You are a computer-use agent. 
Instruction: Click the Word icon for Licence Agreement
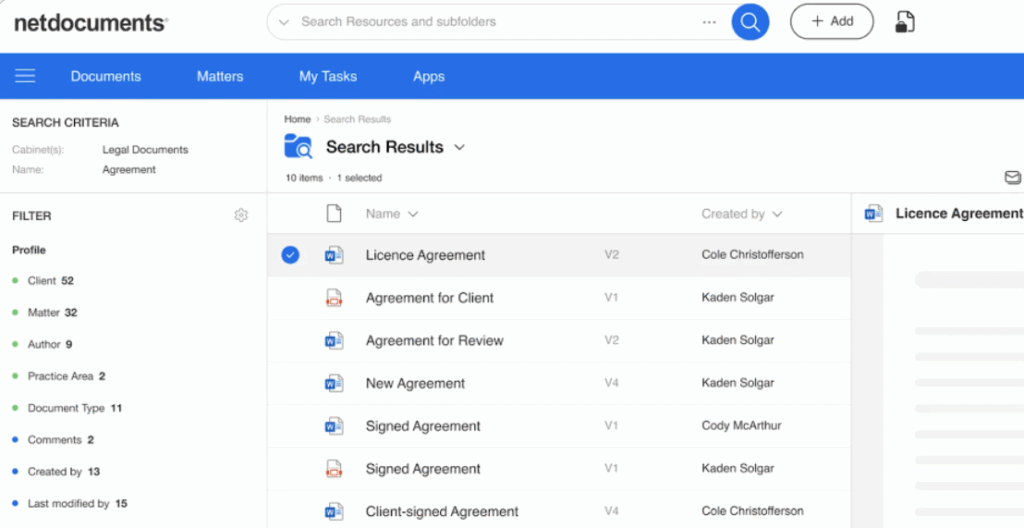(334, 255)
